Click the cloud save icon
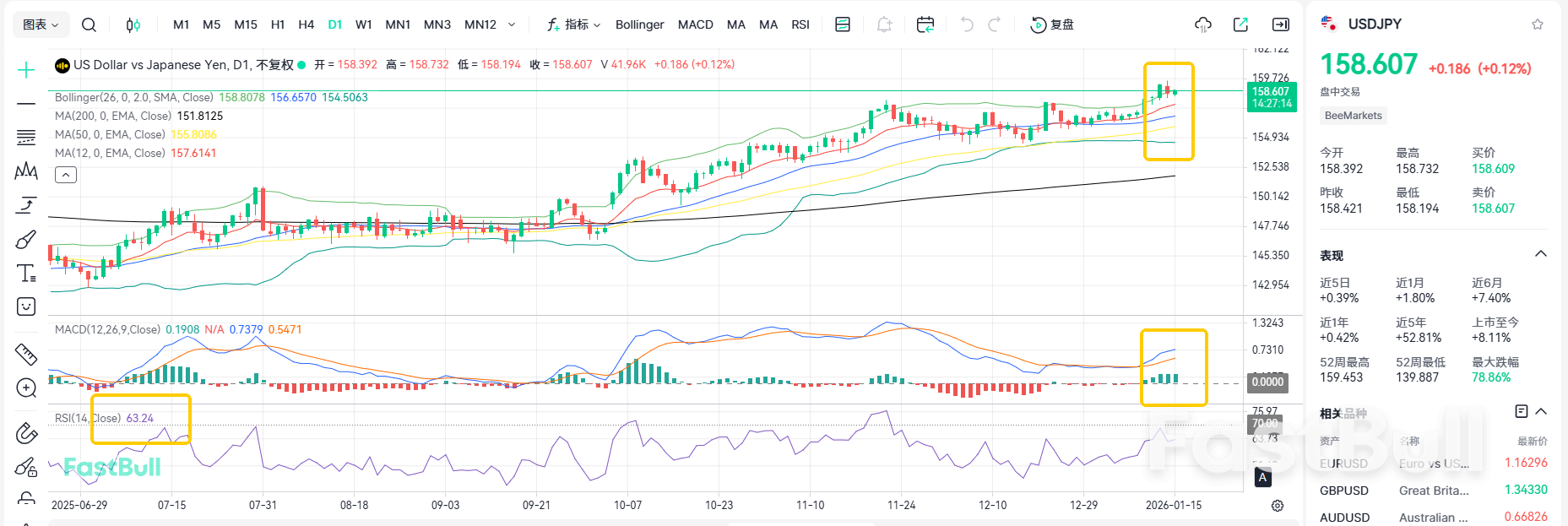 [1203, 25]
